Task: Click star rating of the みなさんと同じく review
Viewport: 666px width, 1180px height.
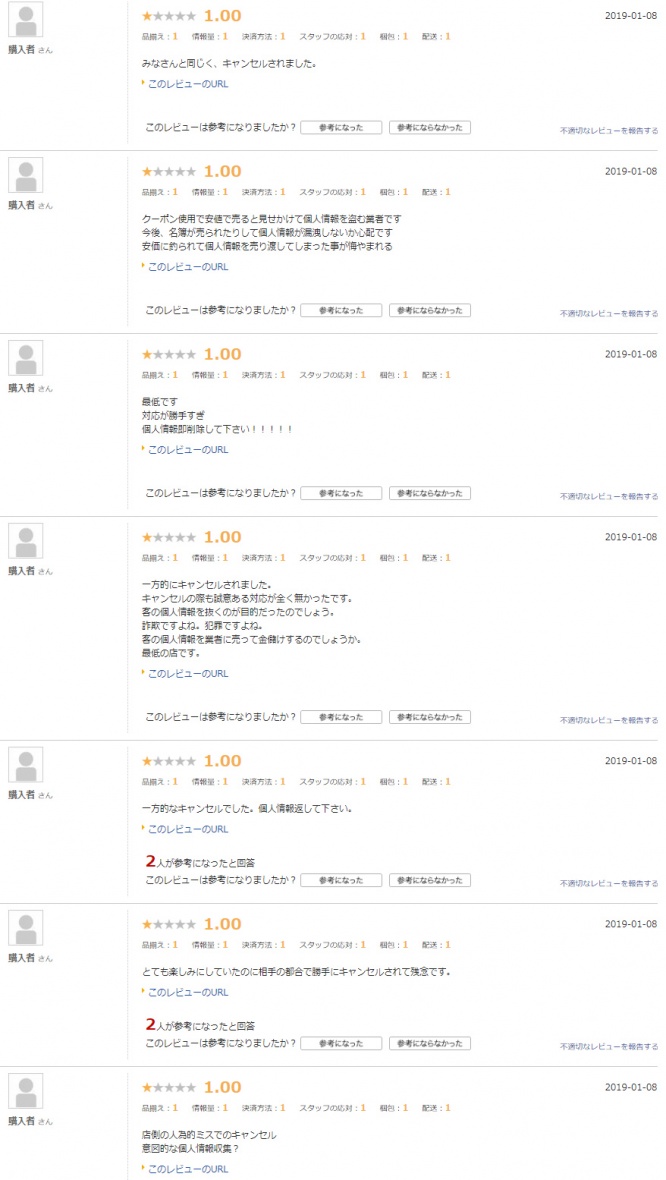Action: (169, 17)
